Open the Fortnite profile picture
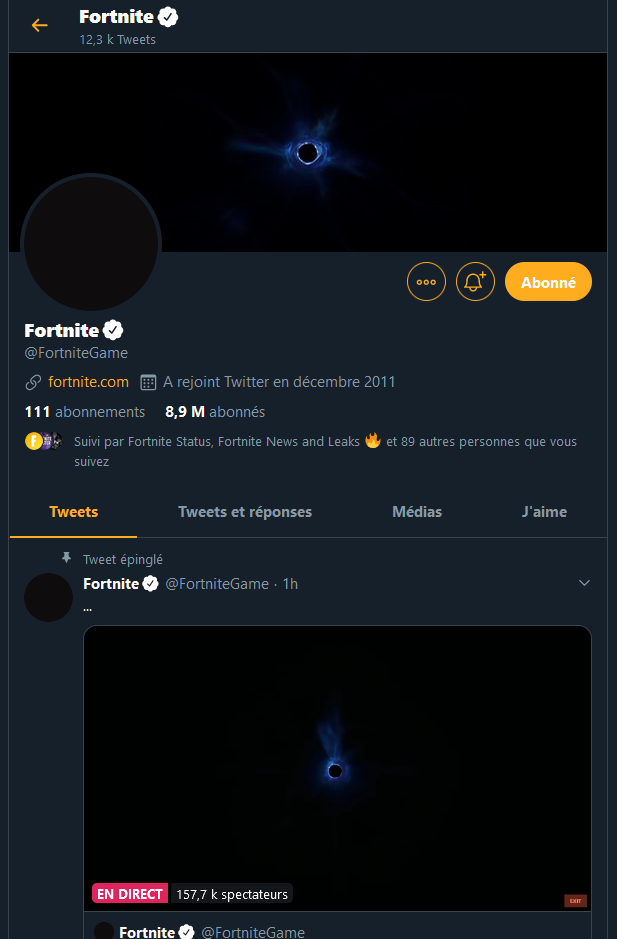Screen dimensions: 617x939 click(90, 243)
